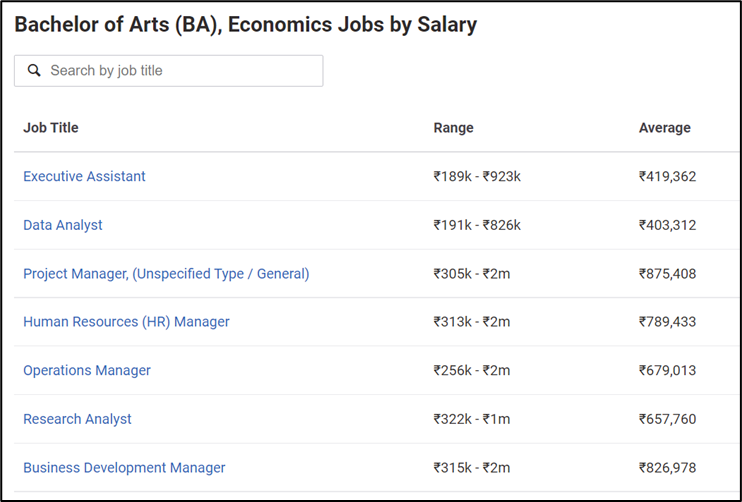This screenshot has height=502, width=742.
Task: Open the Project Manager (Unspecified Type / General) link
Action: [166, 274]
